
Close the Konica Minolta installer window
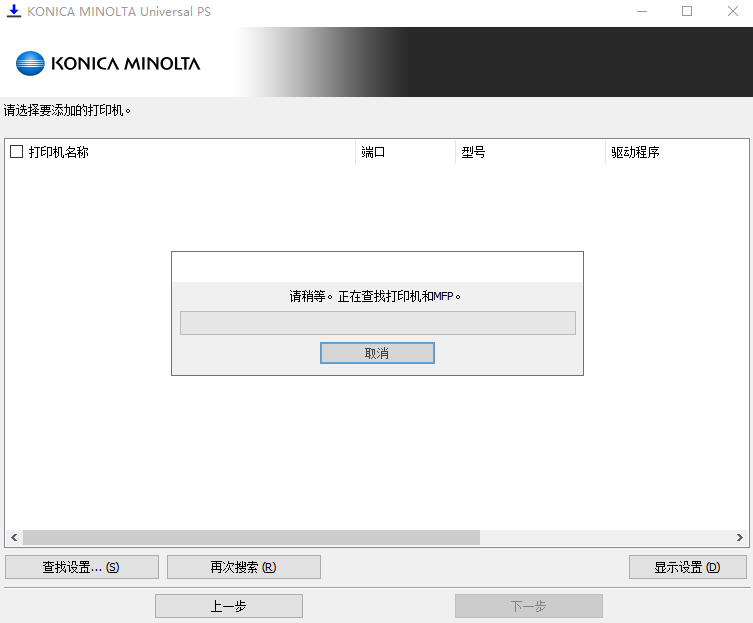731,11
